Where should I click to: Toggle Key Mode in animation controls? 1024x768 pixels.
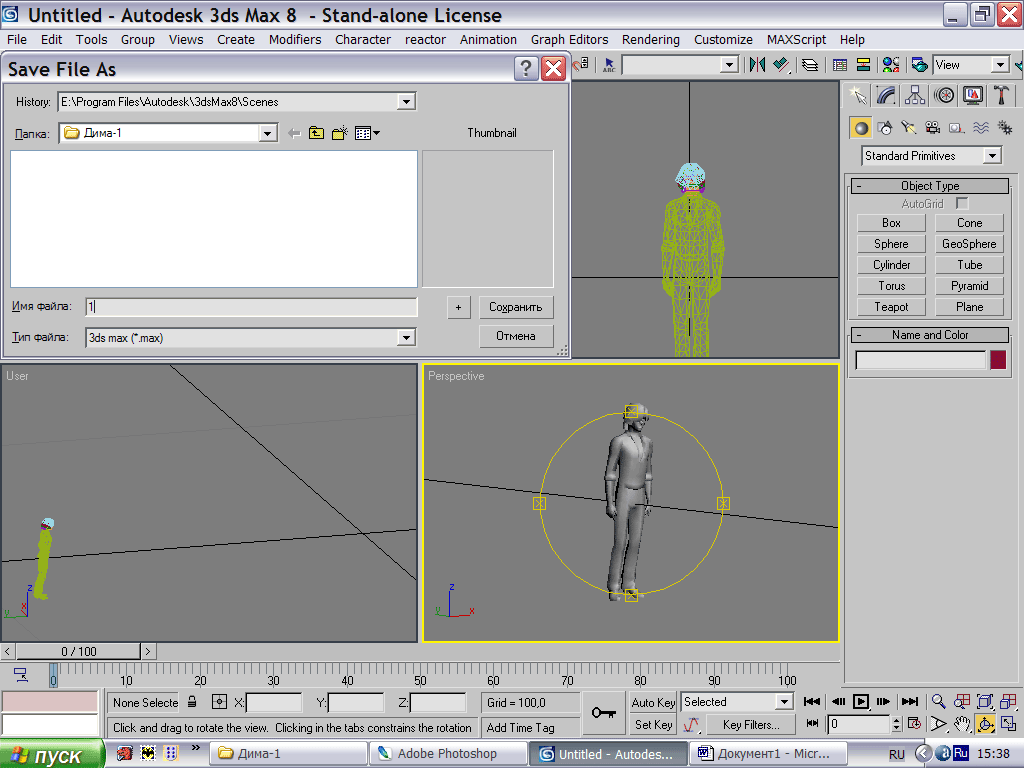(812, 724)
